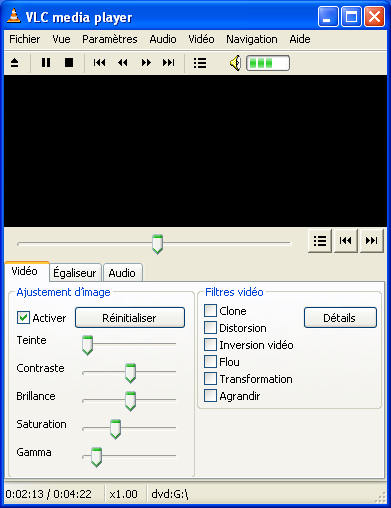
Task: Click the eject icon in the toolbar
Action: tap(15, 63)
